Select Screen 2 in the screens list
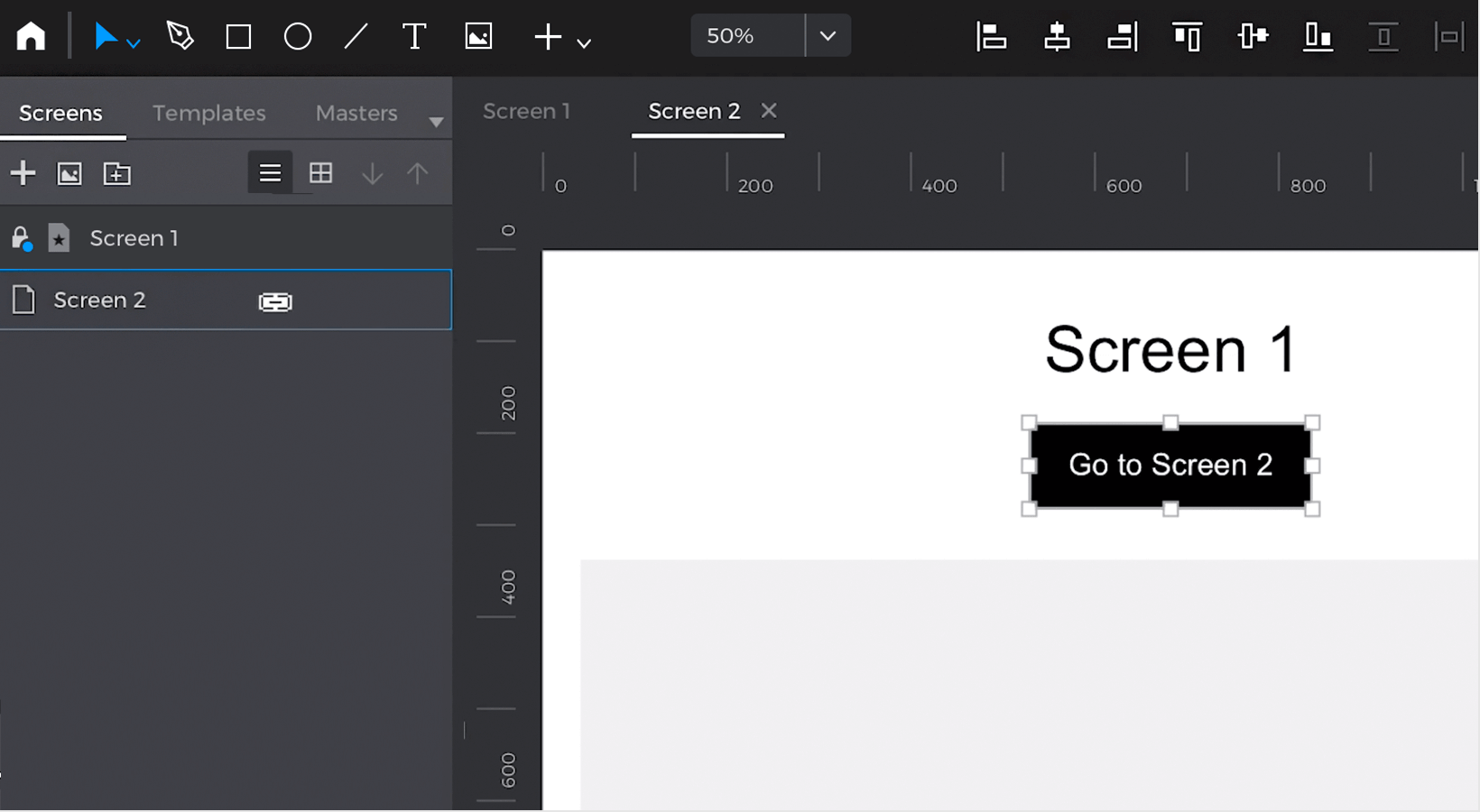 pos(226,300)
